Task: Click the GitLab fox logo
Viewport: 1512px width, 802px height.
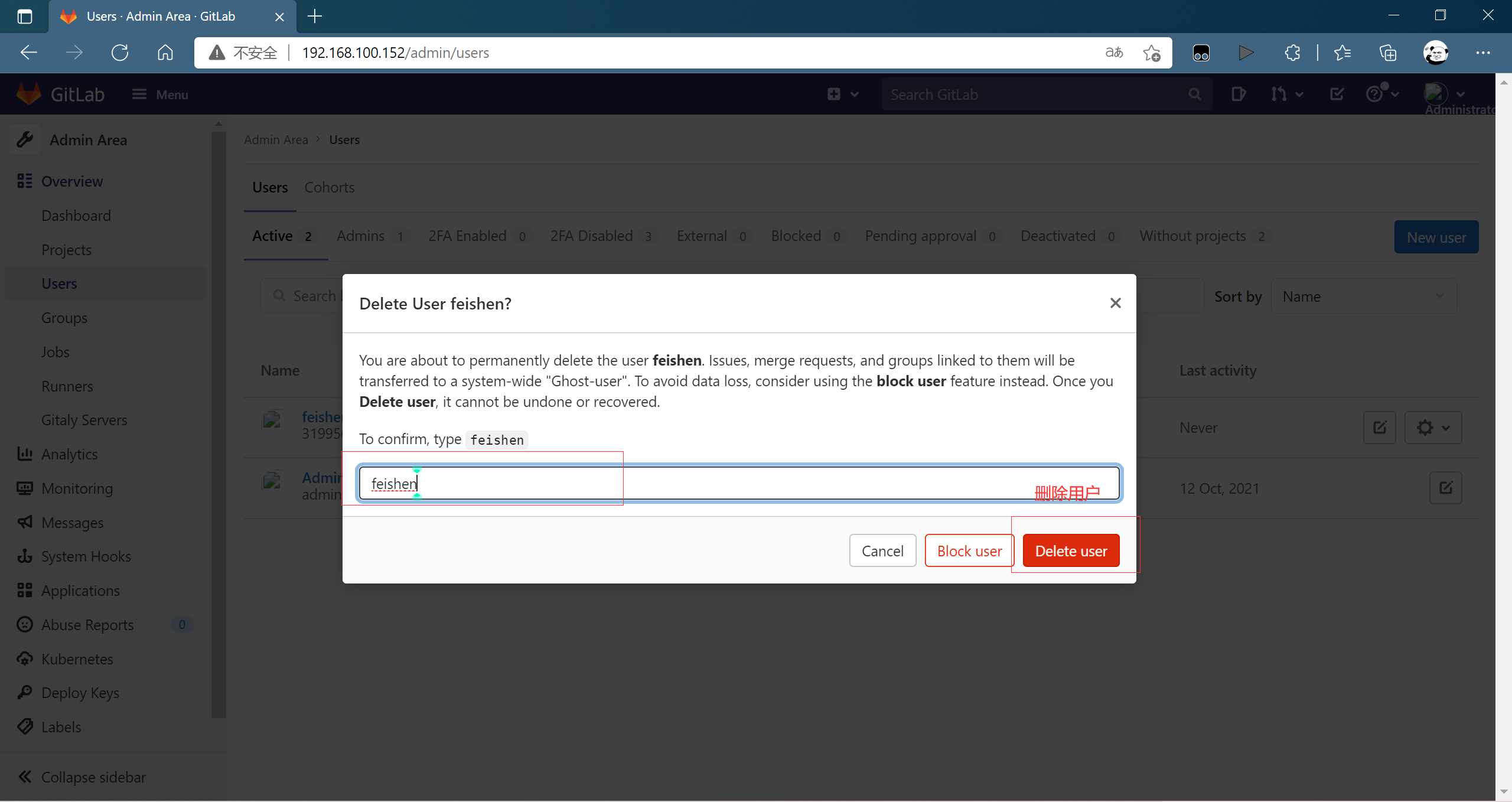Action: pos(28,94)
